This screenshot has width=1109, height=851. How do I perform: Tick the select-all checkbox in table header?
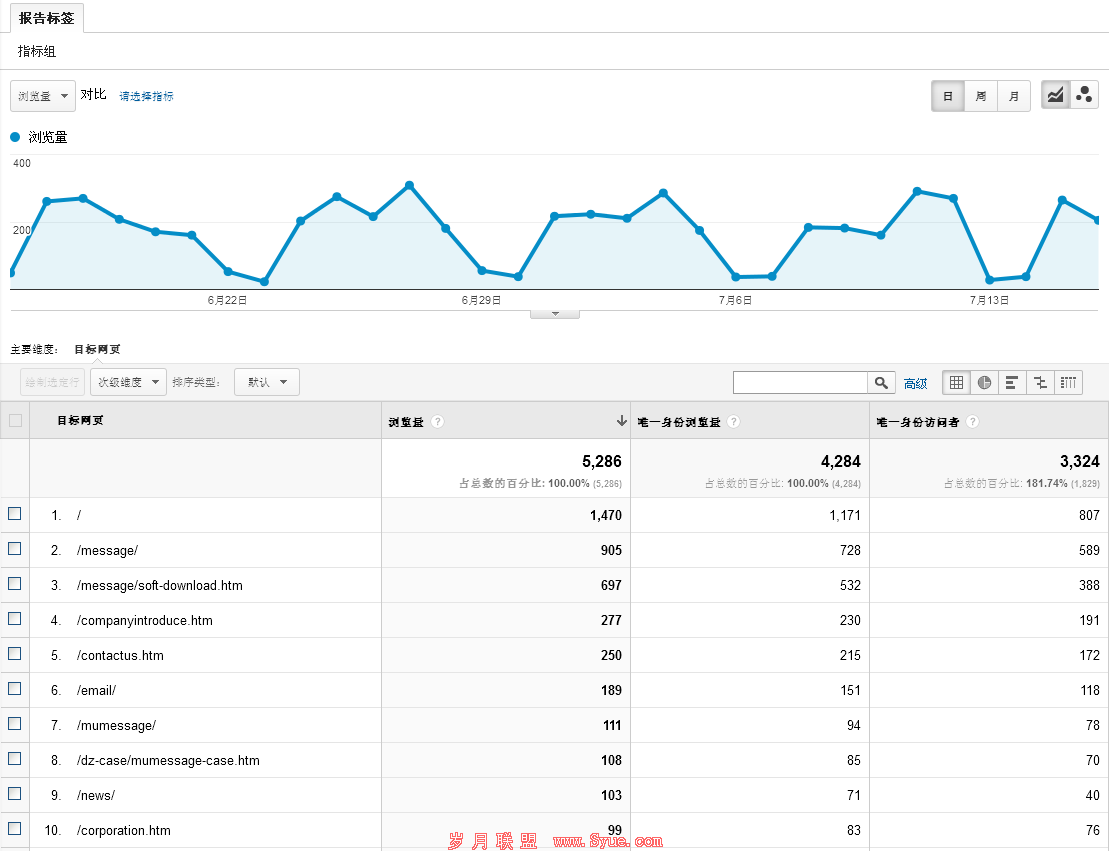(x=15, y=420)
